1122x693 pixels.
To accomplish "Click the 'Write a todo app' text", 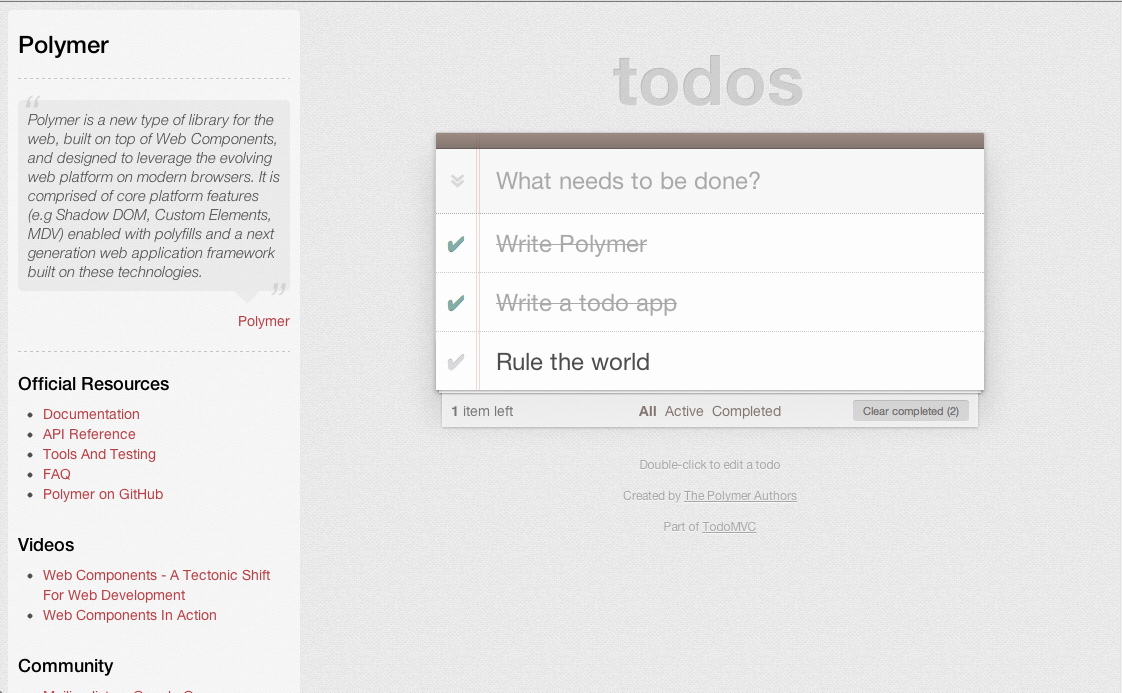I will pos(586,304).
